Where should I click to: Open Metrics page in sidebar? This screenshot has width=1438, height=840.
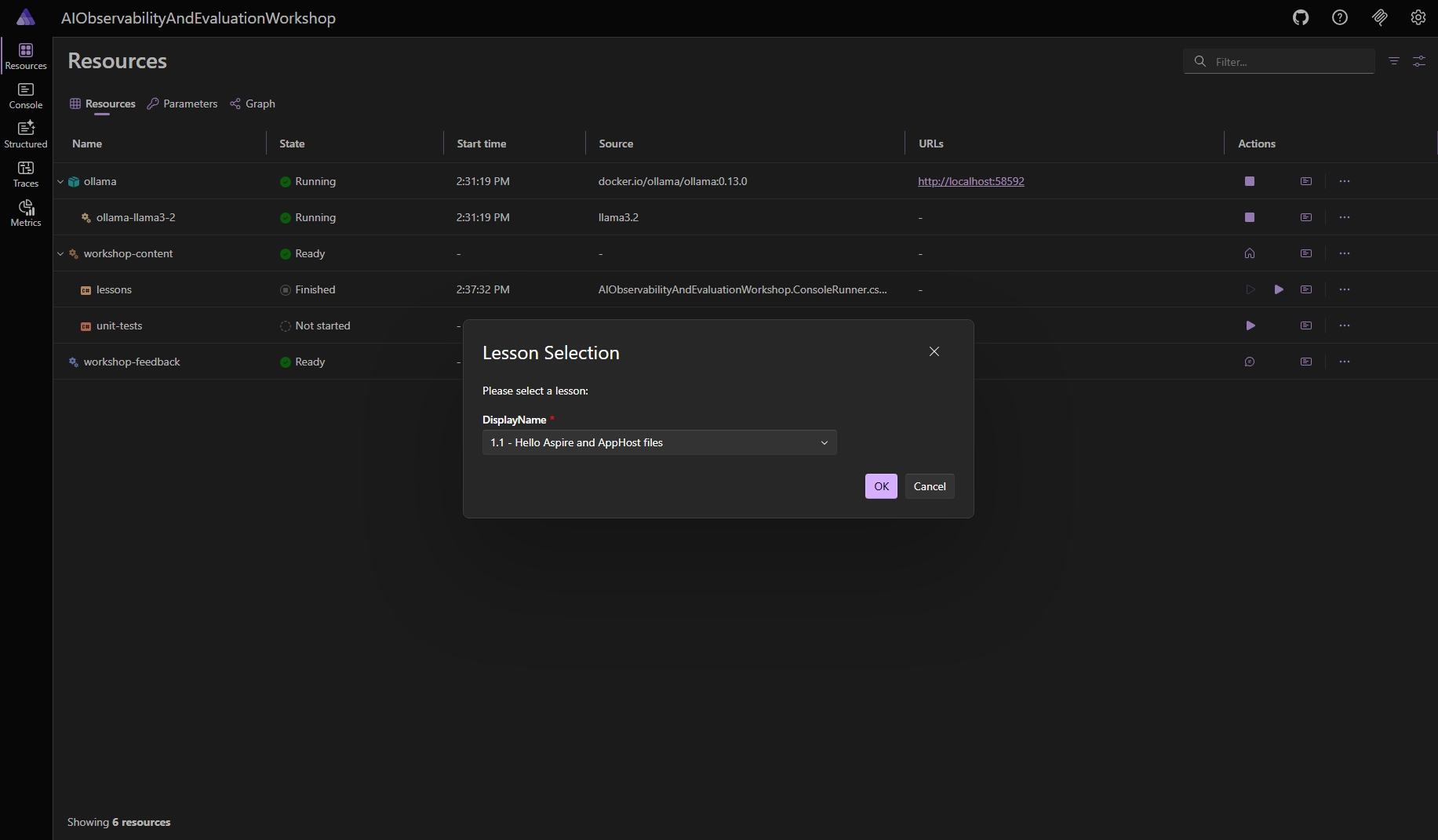coord(26,213)
